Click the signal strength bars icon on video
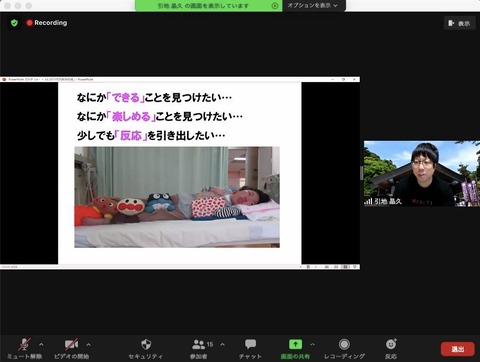 tap(368, 201)
